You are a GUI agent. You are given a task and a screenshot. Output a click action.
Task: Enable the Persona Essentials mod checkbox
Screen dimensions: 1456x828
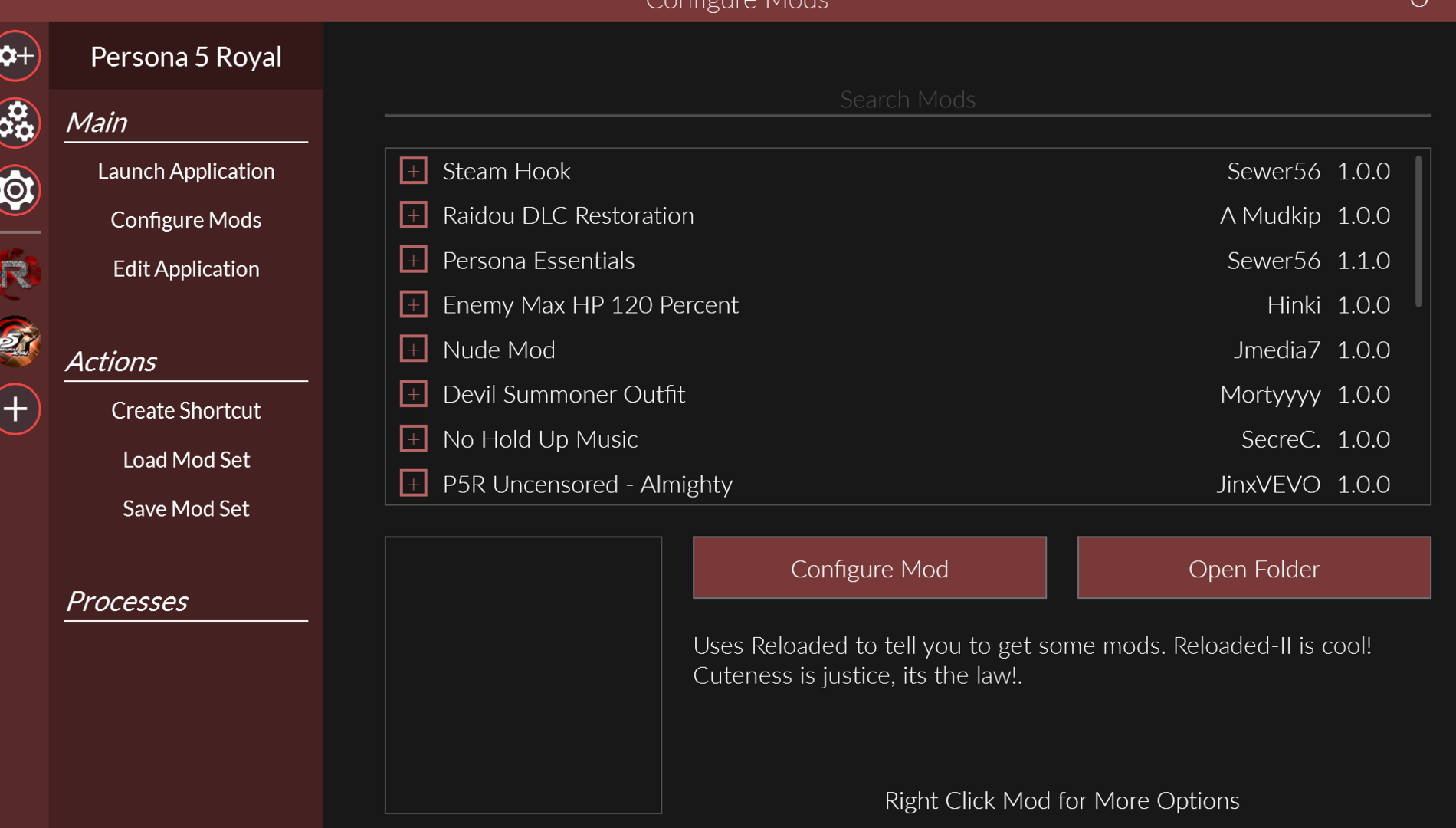(x=414, y=261)
